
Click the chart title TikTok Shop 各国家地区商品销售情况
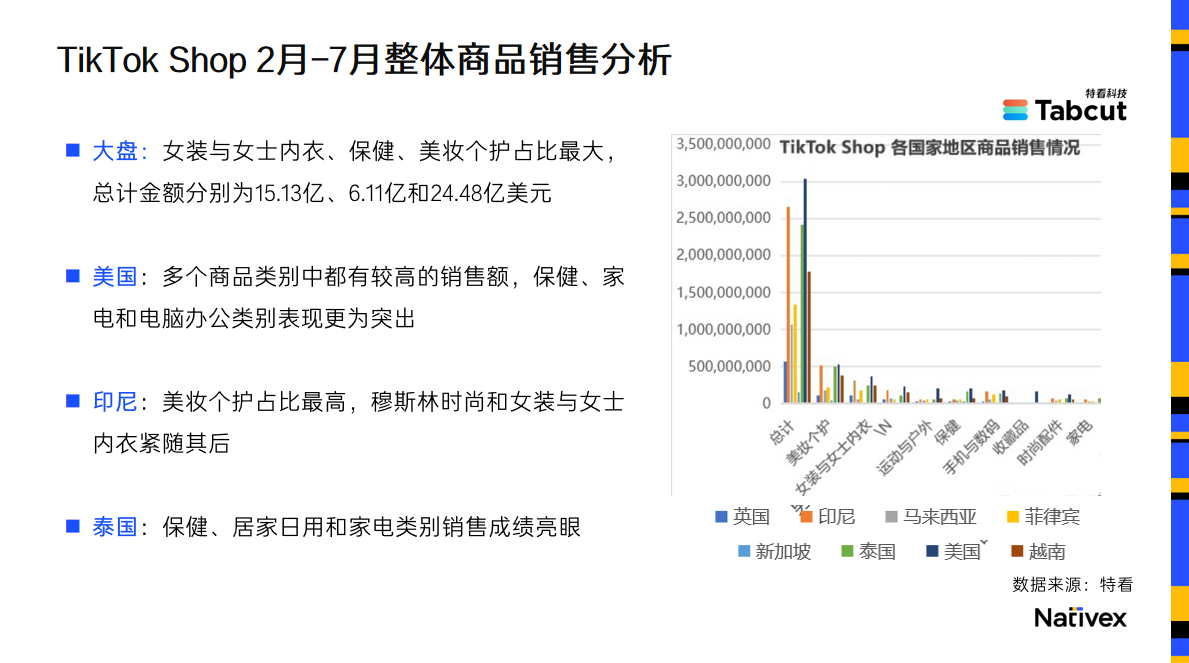[930, 147]
